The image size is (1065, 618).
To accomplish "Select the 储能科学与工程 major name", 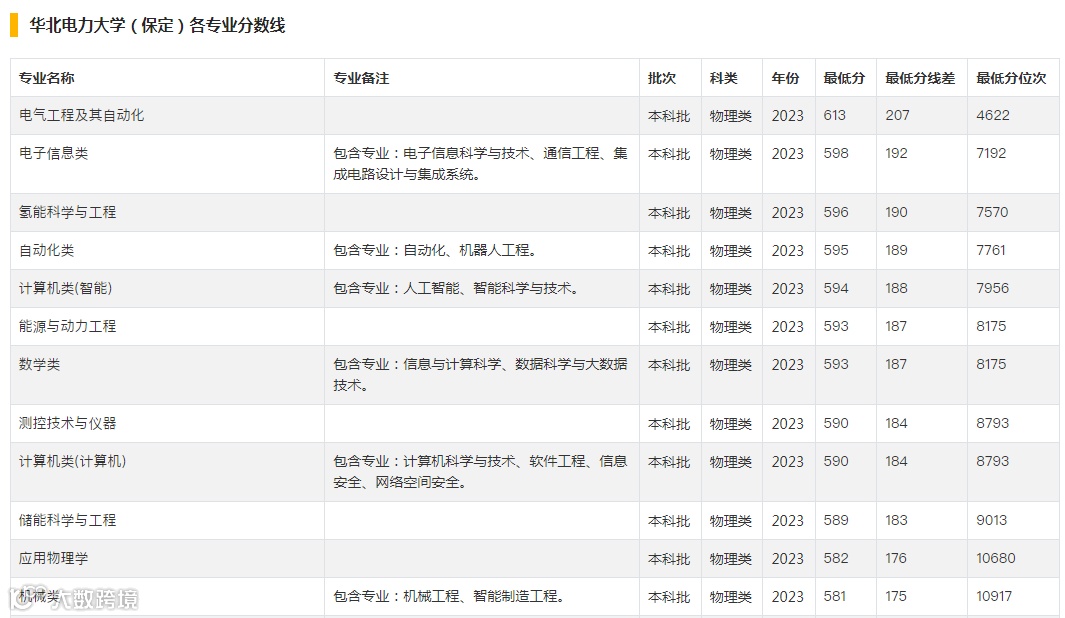I will click(67, 521).
